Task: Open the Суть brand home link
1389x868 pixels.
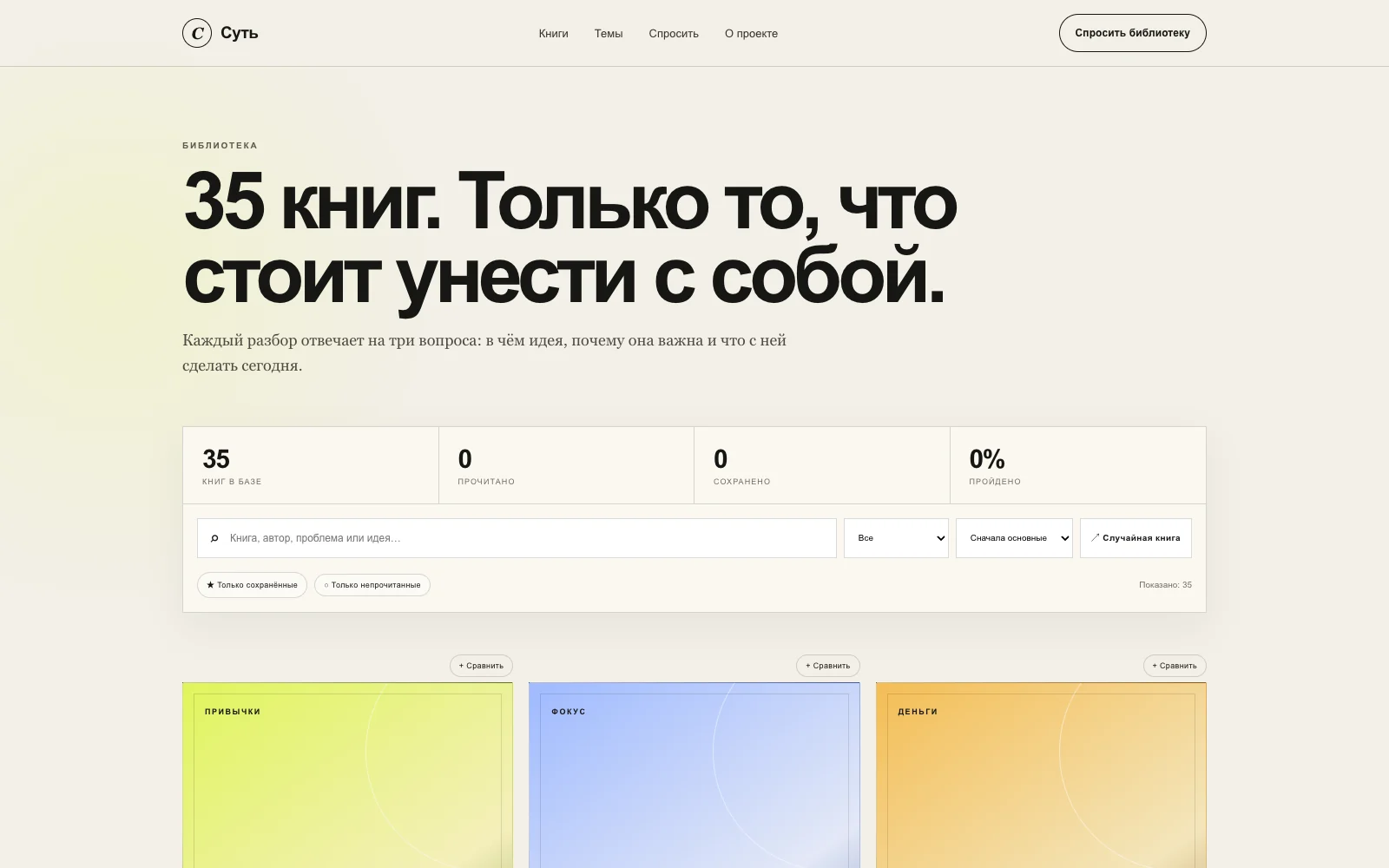Action: [221, 33]
